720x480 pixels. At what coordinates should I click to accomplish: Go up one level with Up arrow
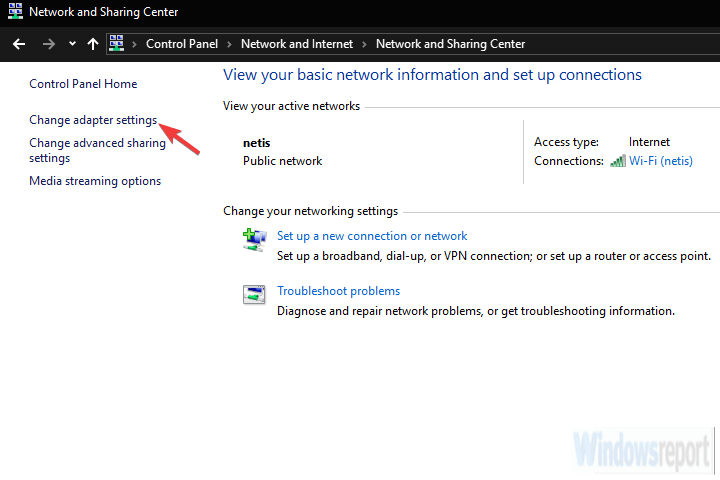pos(93,44)
